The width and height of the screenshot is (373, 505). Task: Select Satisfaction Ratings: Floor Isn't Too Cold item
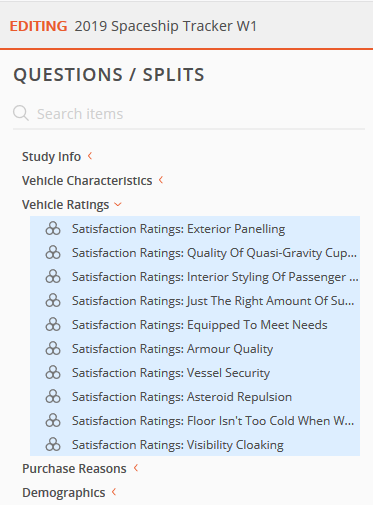(x=195, y=421)
